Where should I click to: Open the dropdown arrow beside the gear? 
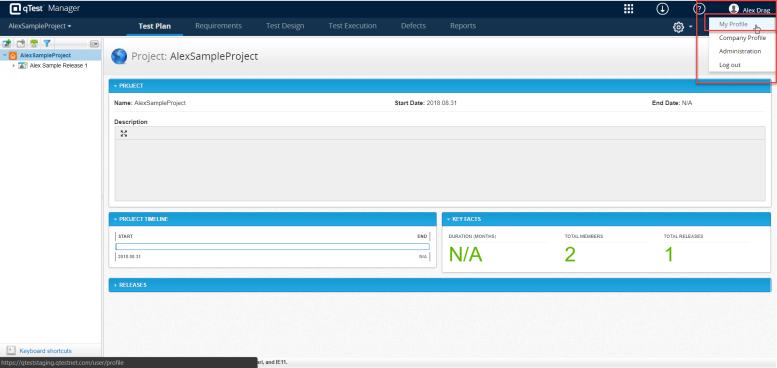pyautogui.click(x=690, y=27)
